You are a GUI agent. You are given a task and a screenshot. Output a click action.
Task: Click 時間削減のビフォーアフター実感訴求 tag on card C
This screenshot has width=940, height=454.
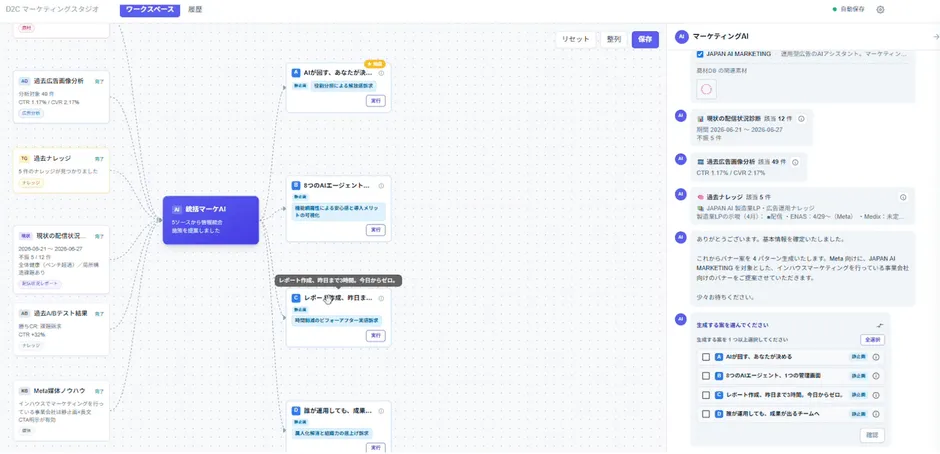click(x=337, y=320)
